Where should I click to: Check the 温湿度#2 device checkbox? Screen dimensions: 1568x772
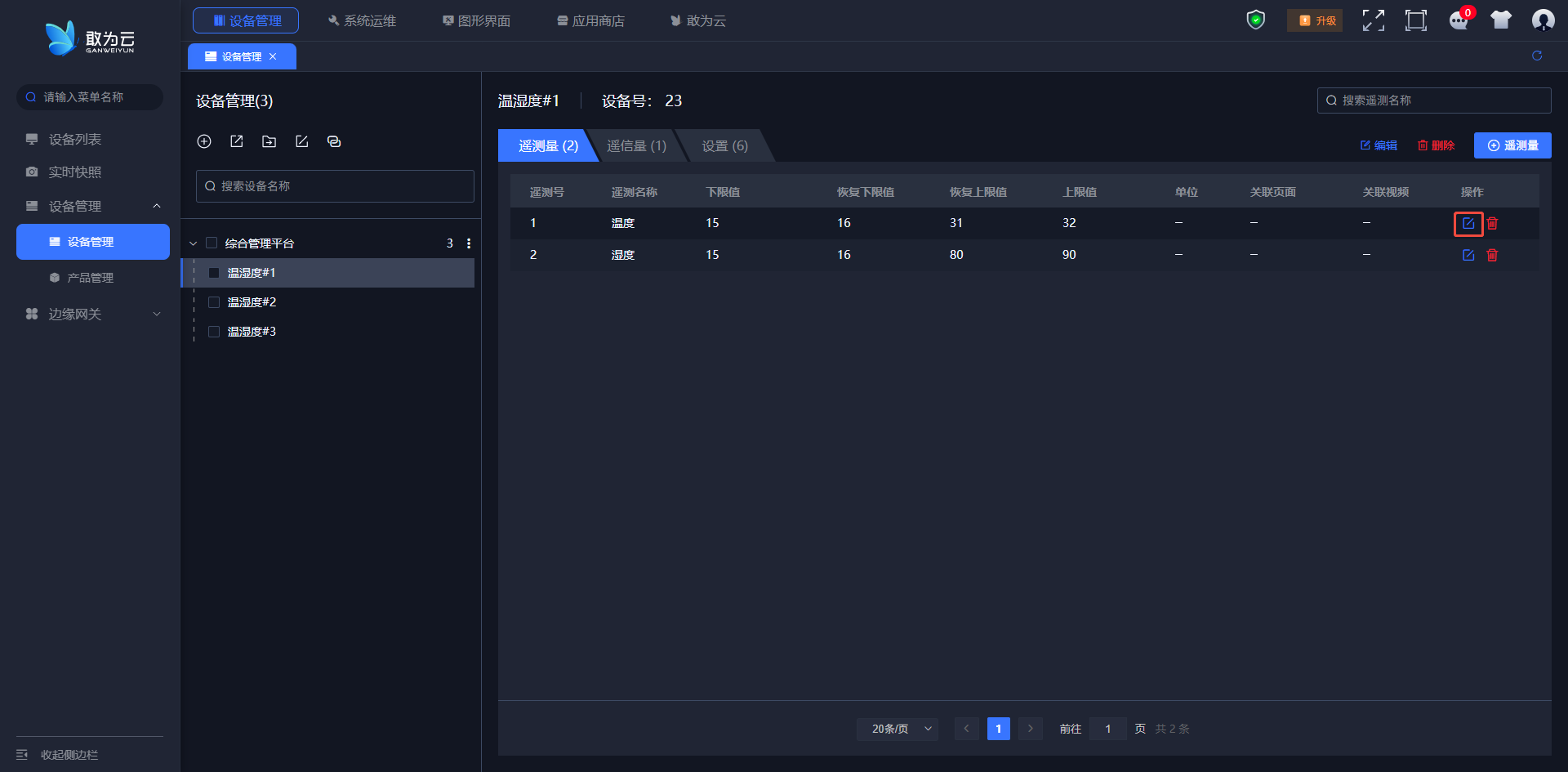(x=214, y=302)
